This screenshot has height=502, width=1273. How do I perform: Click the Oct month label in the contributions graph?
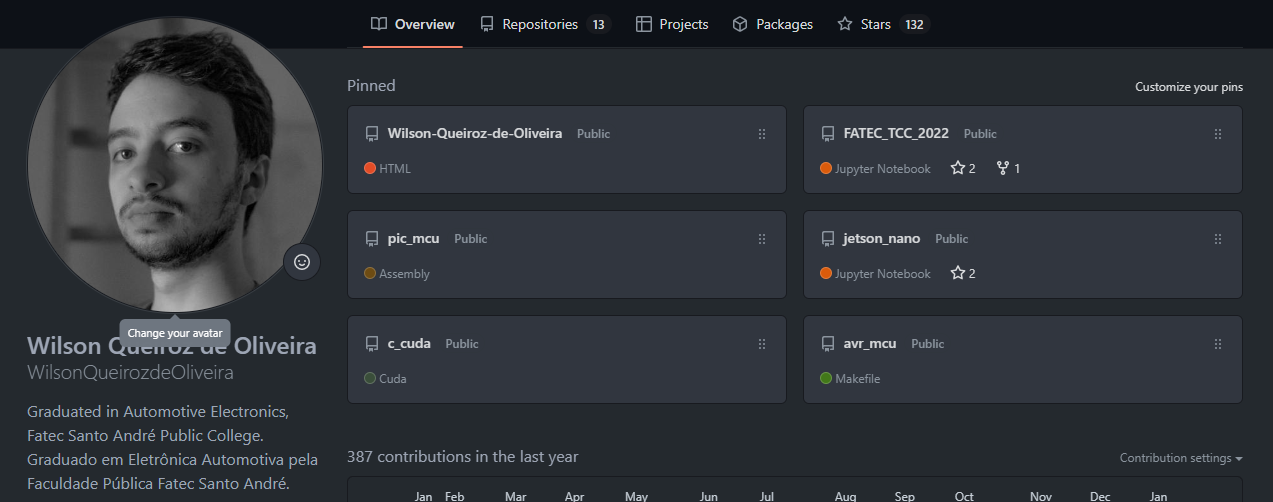964,496
